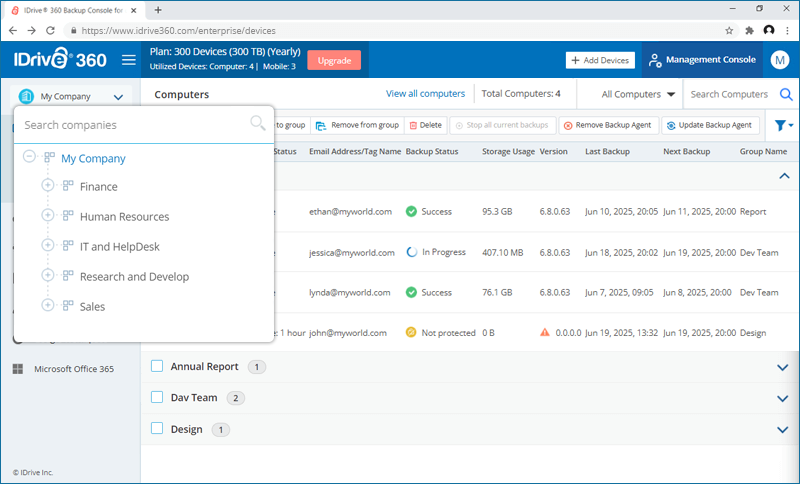800x484 pixels.
Task: Open the browser three-dot menu
Action: [x=788, y=31]
